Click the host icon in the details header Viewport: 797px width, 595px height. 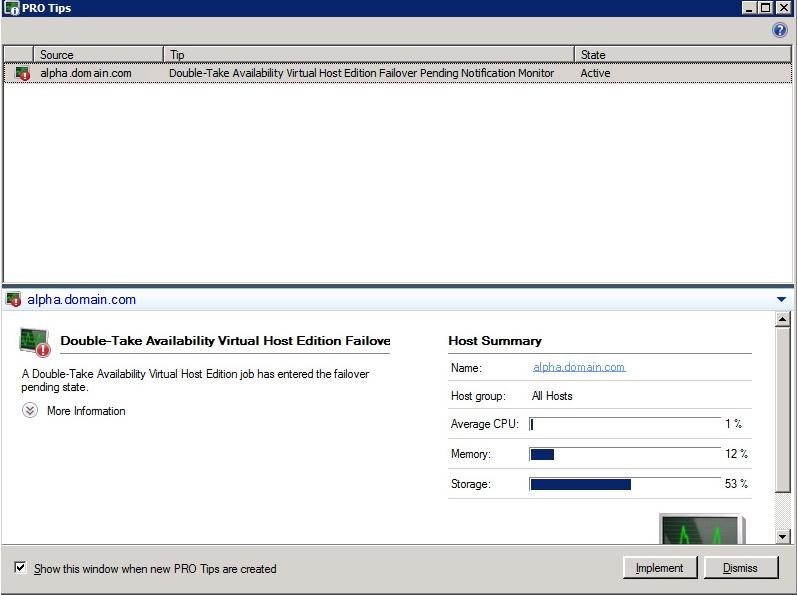pyautogui.click(x=13, y=300)
